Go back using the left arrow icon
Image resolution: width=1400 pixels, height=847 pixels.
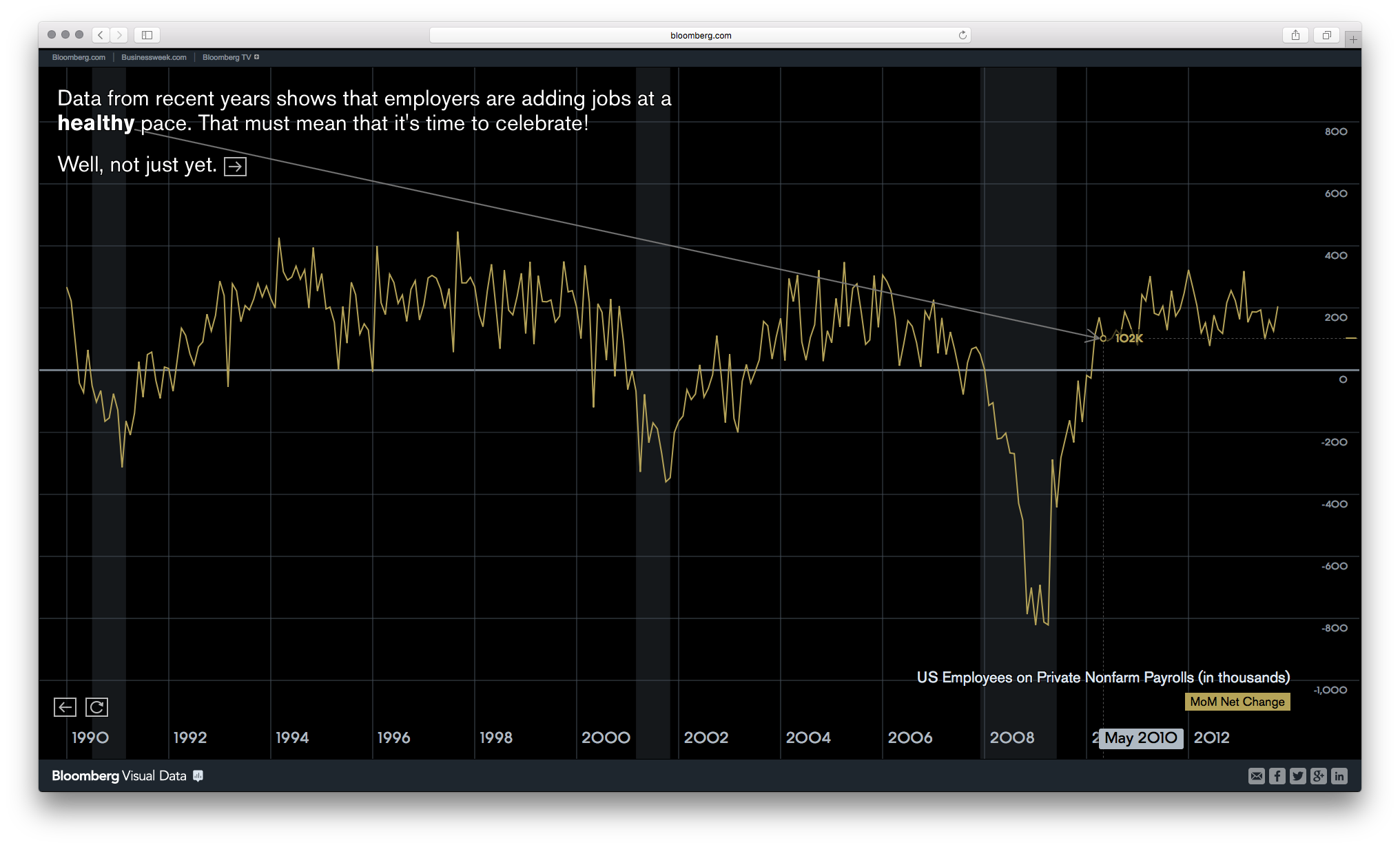65,707
